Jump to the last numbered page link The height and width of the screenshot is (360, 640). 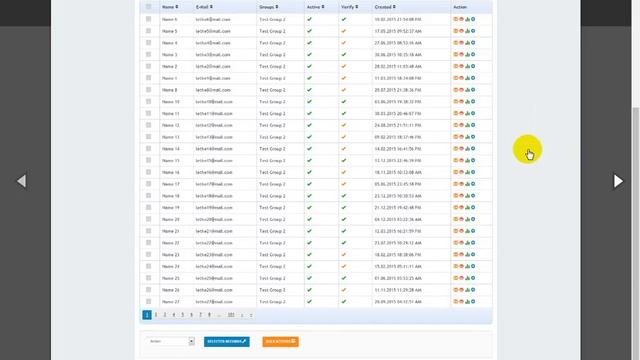coord(231,315)
